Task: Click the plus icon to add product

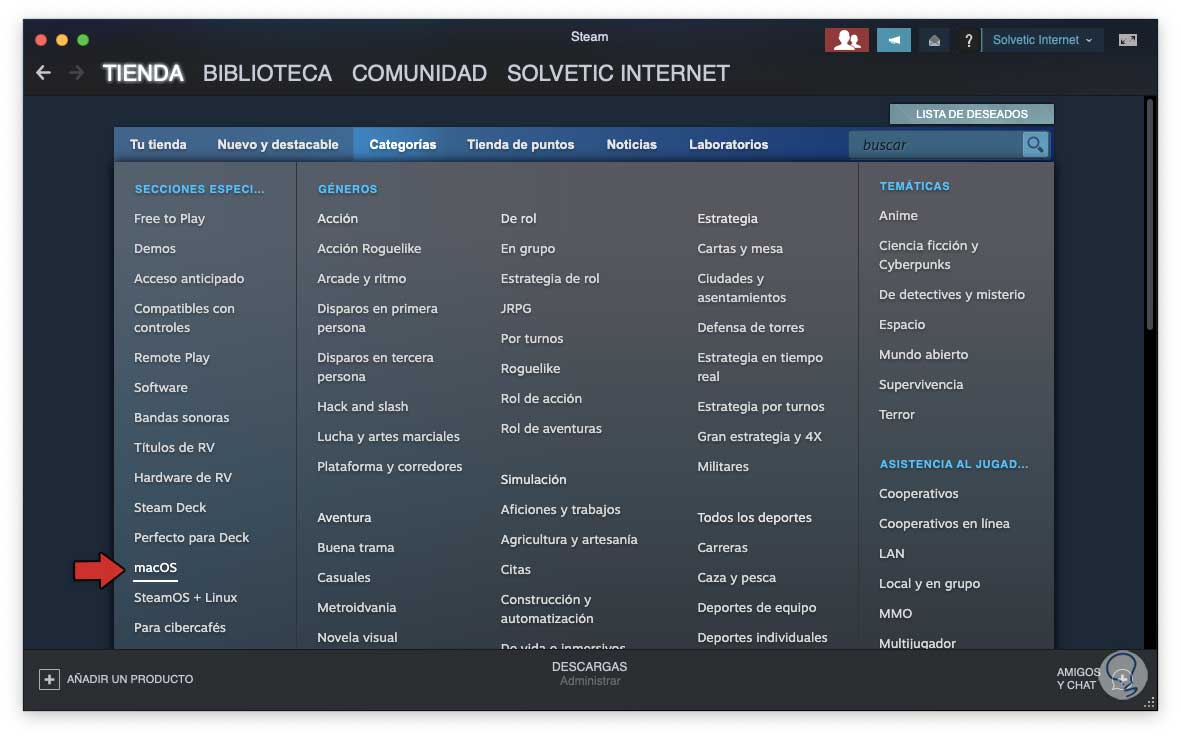Action: tap(49, 679)
